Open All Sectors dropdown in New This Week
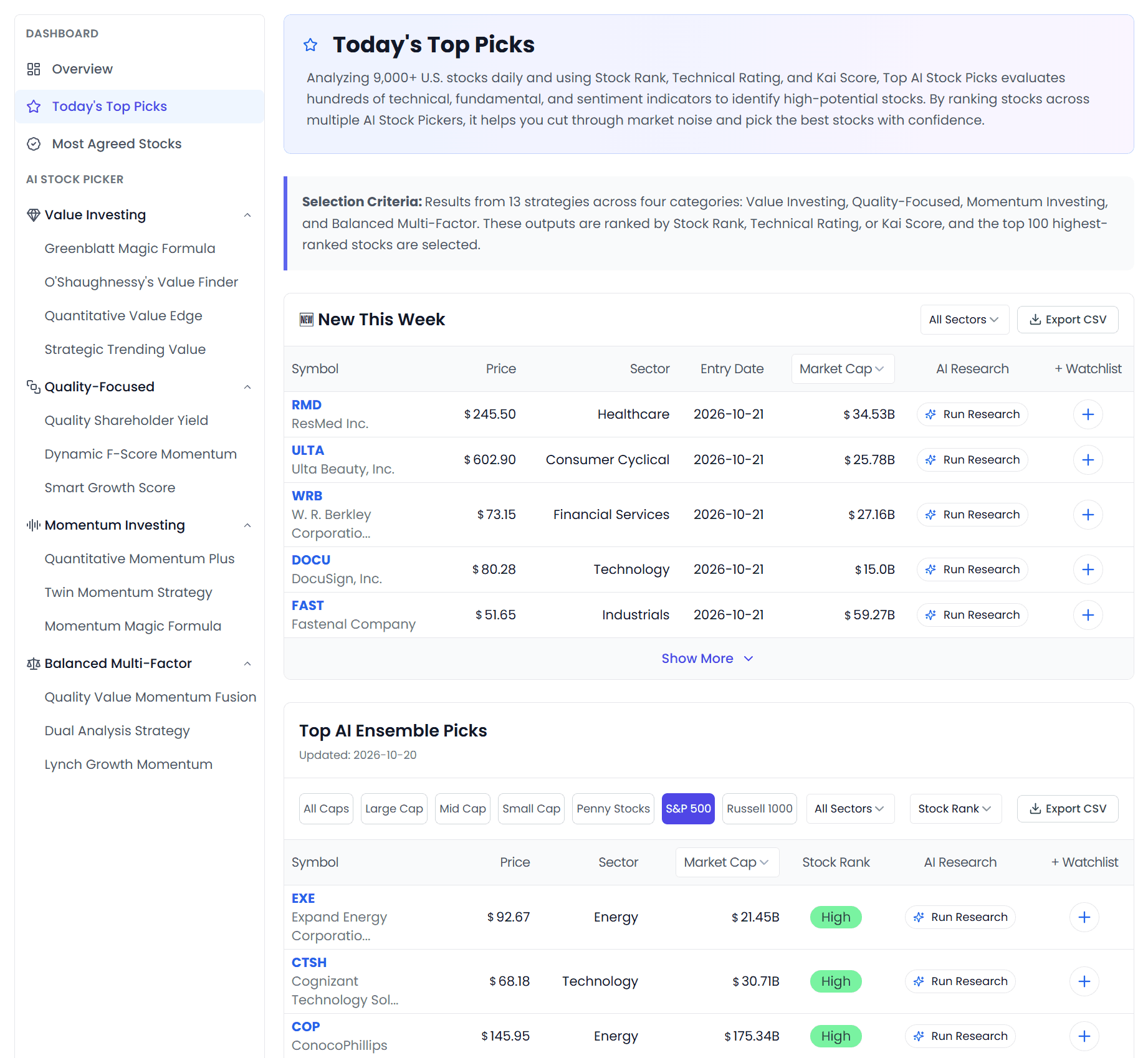 pyautogui.click(x=964, y=320)
